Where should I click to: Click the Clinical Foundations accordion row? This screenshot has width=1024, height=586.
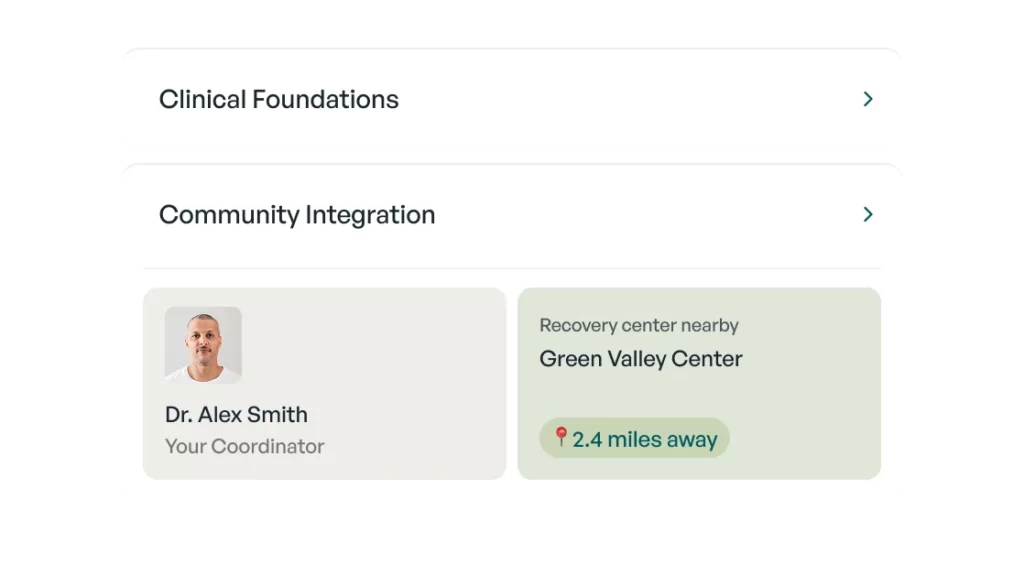click(512, 99)
